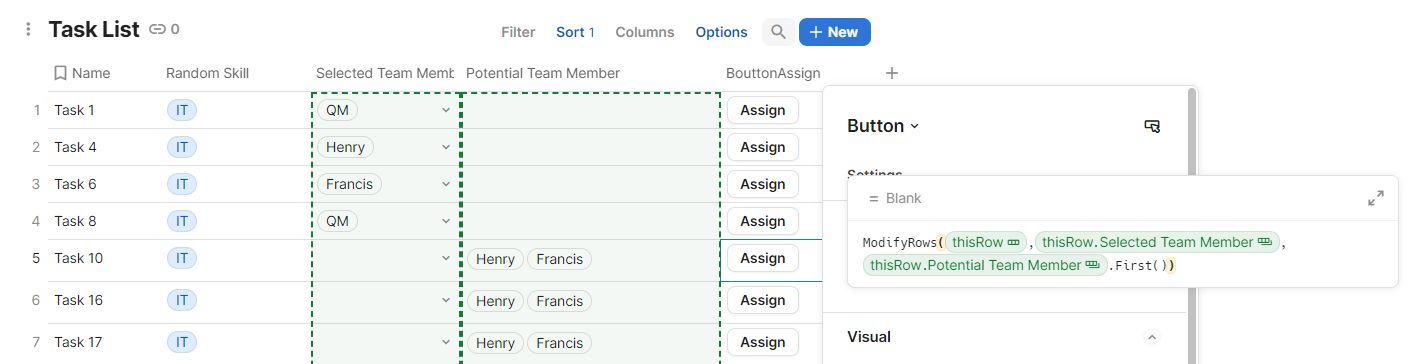Select the Francis chip in Task 6 row
This screenshot has height=364, width=1419.
349,184
